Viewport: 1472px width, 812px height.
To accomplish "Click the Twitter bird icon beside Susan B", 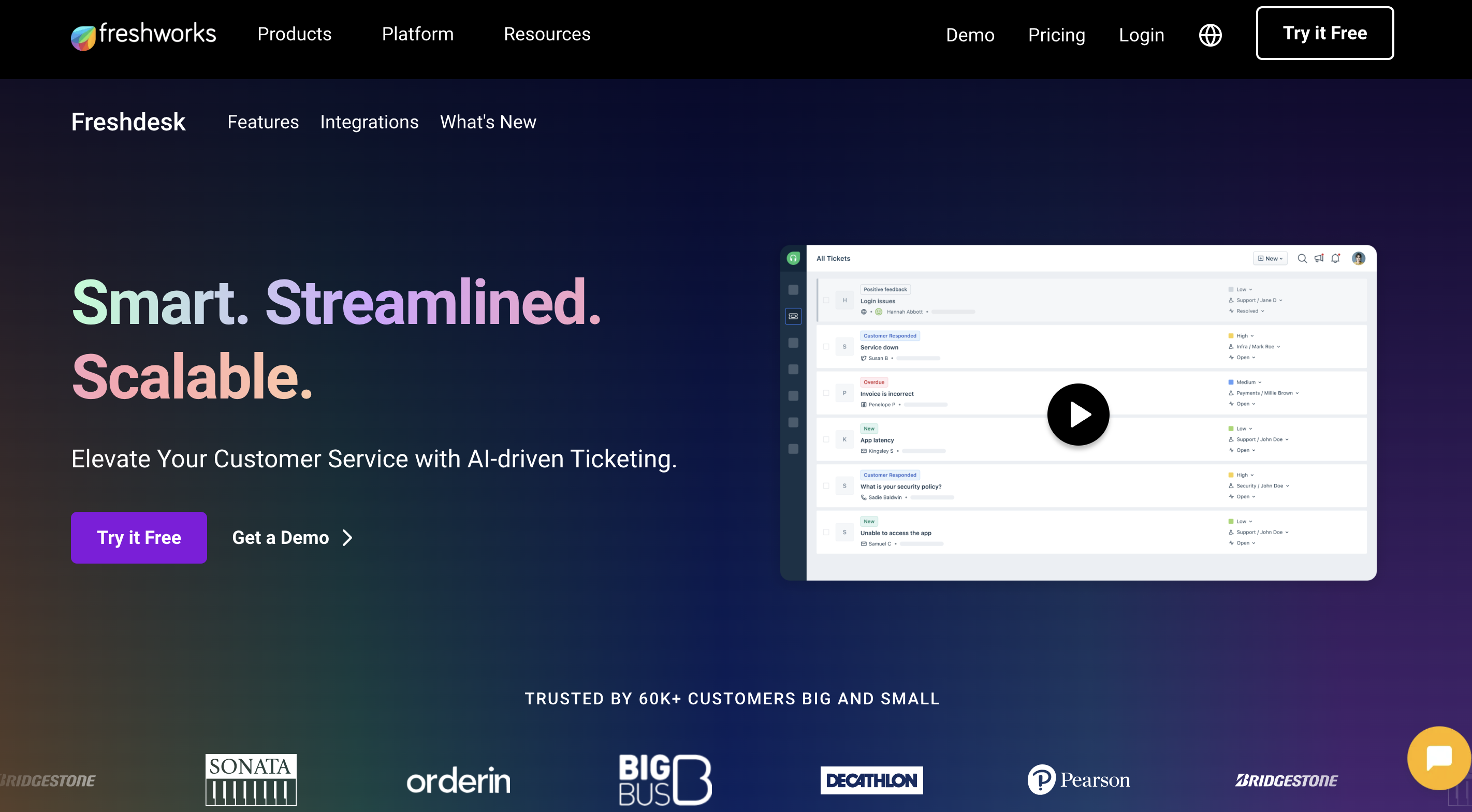I will (x=864, y=358).
